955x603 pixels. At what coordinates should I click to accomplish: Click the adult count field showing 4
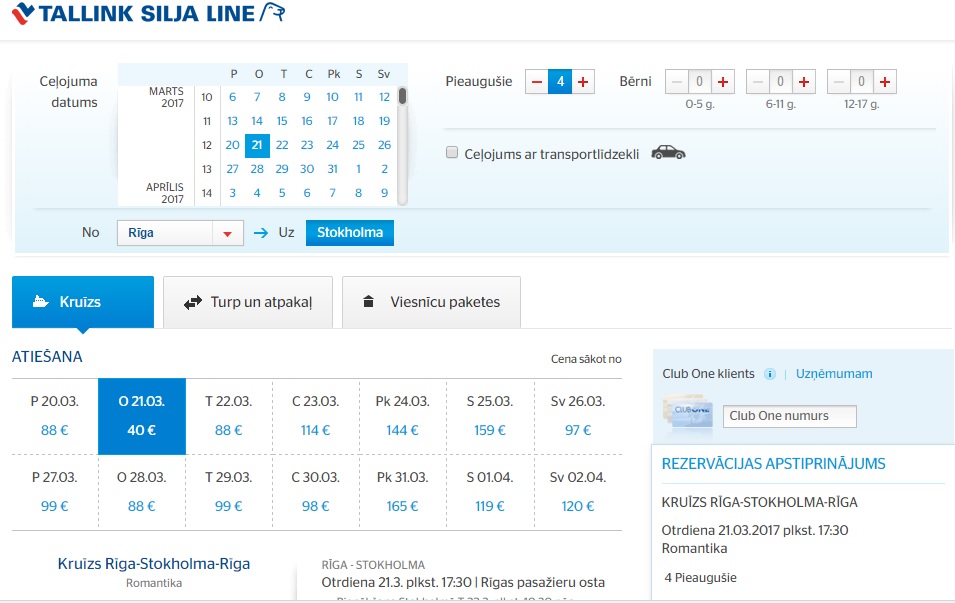click(x=560, y=82)
